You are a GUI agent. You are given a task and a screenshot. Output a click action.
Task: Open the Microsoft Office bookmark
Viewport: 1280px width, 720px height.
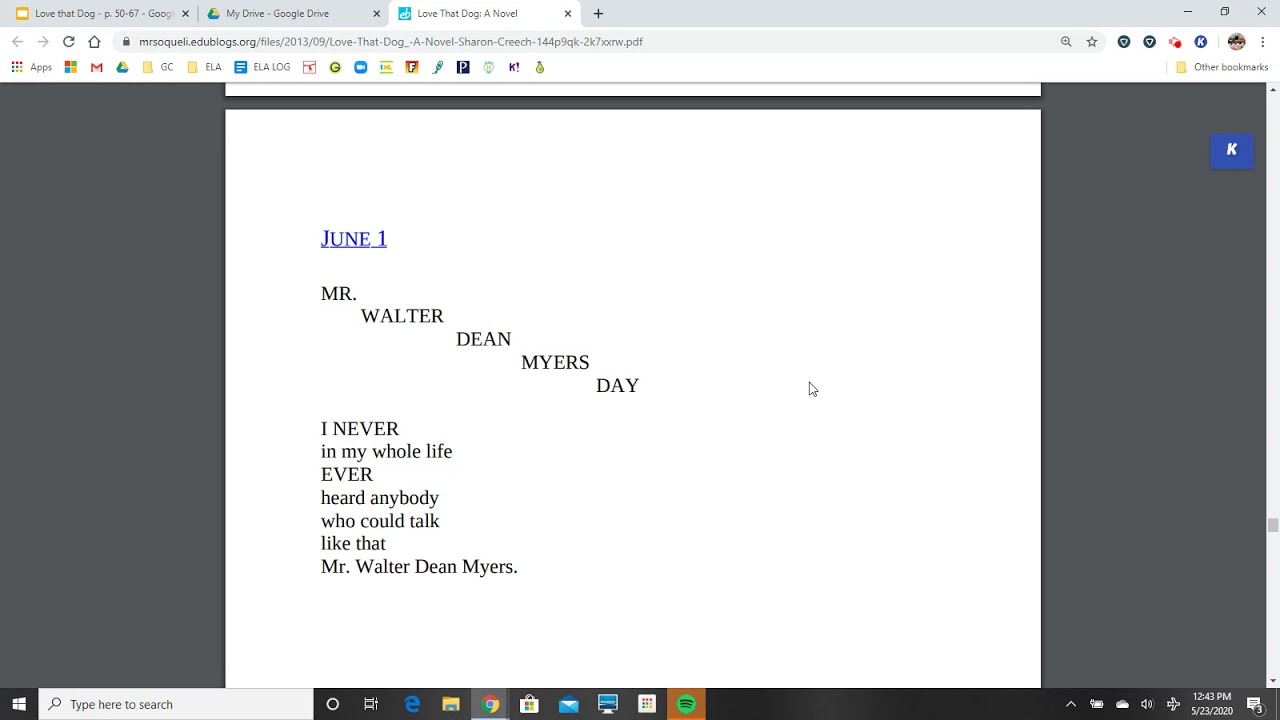tap(70, 67)
